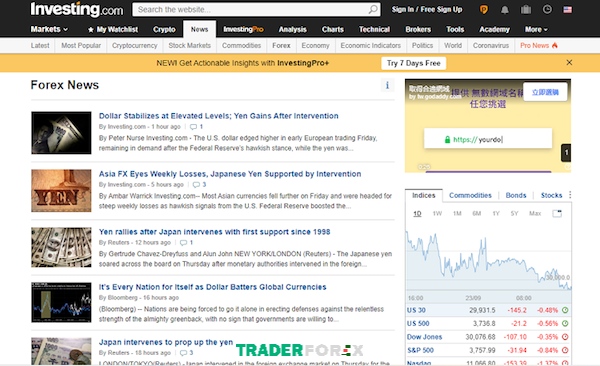Select the Economy subtab
600x366 pixels.
[315, 46]
